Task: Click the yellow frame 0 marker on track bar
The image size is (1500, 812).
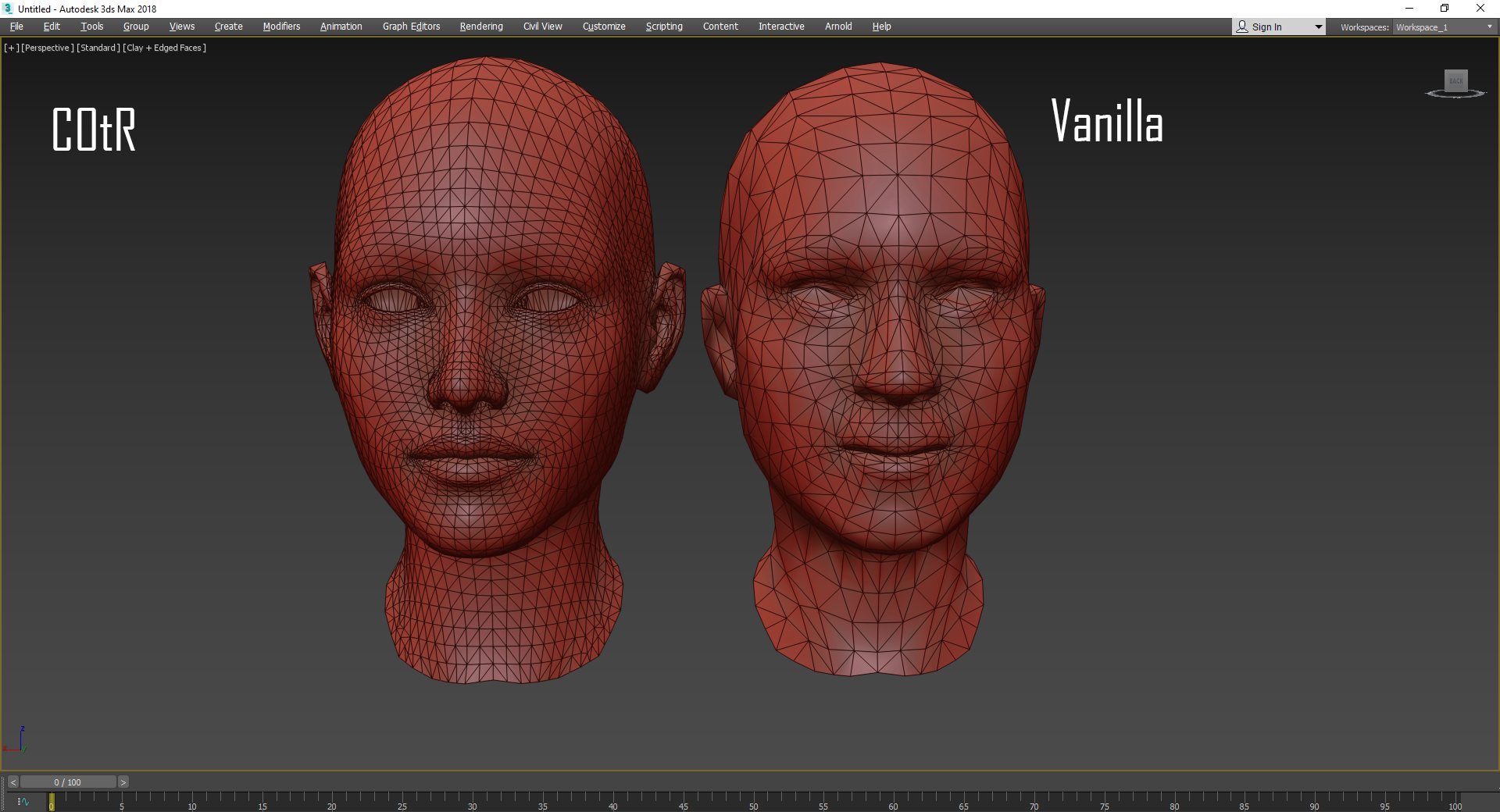Action: coord(52,802)
